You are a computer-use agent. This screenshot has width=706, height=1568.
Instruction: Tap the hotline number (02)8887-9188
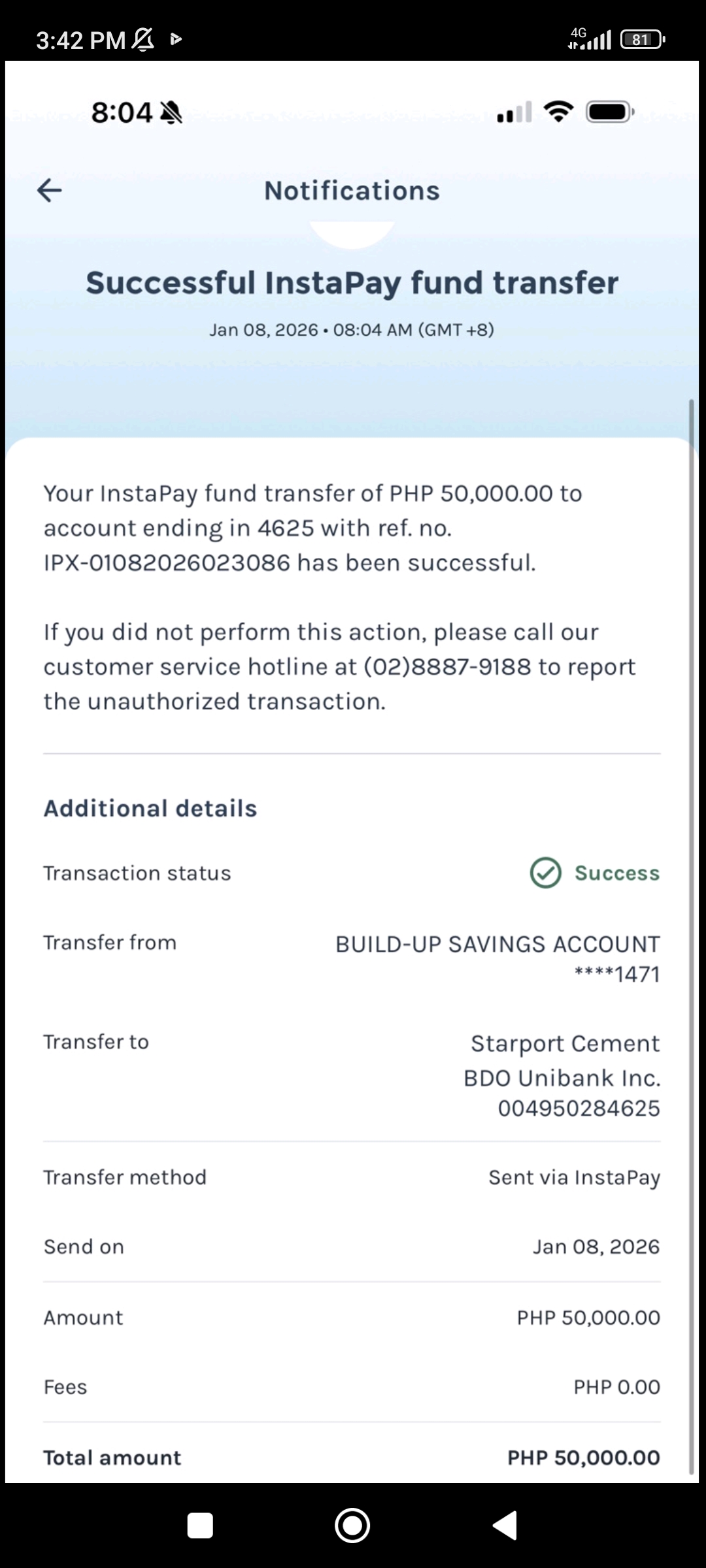(447, 667)
